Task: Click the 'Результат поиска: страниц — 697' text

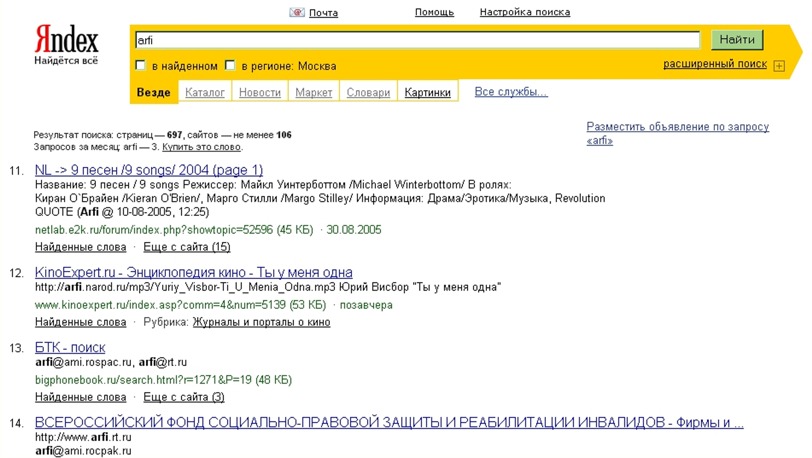Action: 108,135
